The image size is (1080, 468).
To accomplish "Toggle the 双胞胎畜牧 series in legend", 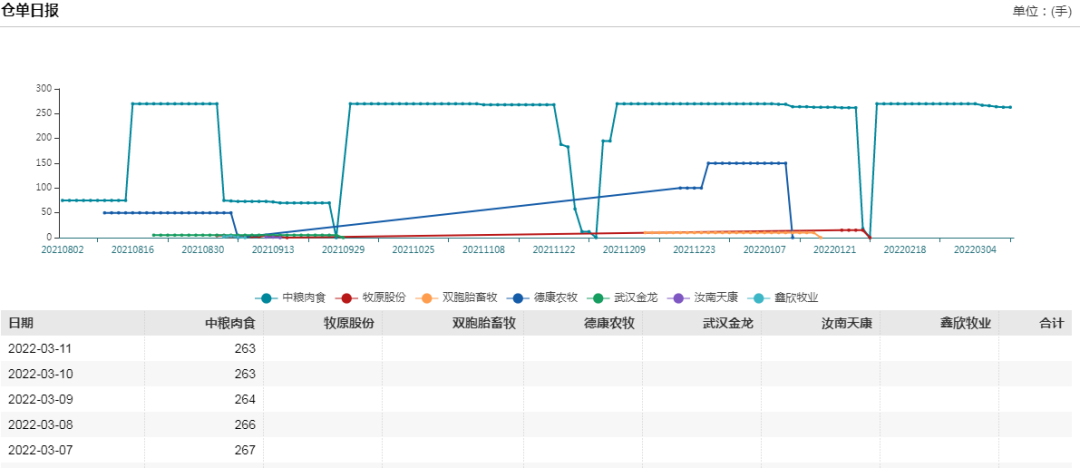I will click(x=456, y=298).
